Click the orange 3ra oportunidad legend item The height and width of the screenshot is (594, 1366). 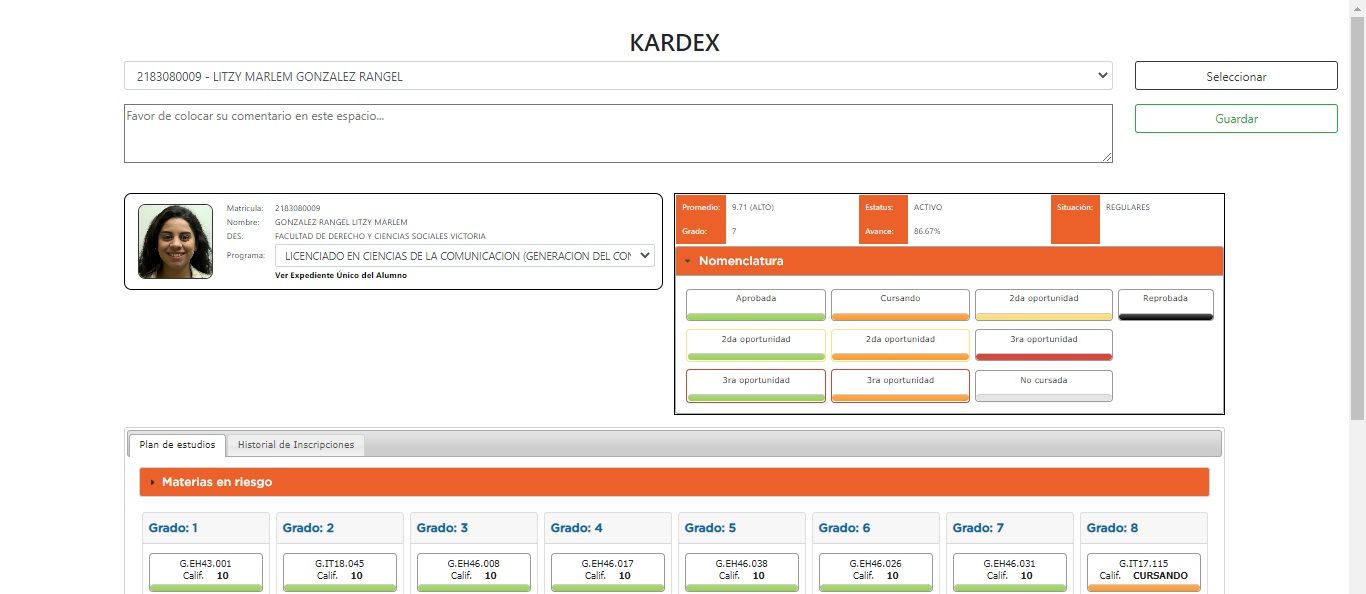tap(899, 381)
